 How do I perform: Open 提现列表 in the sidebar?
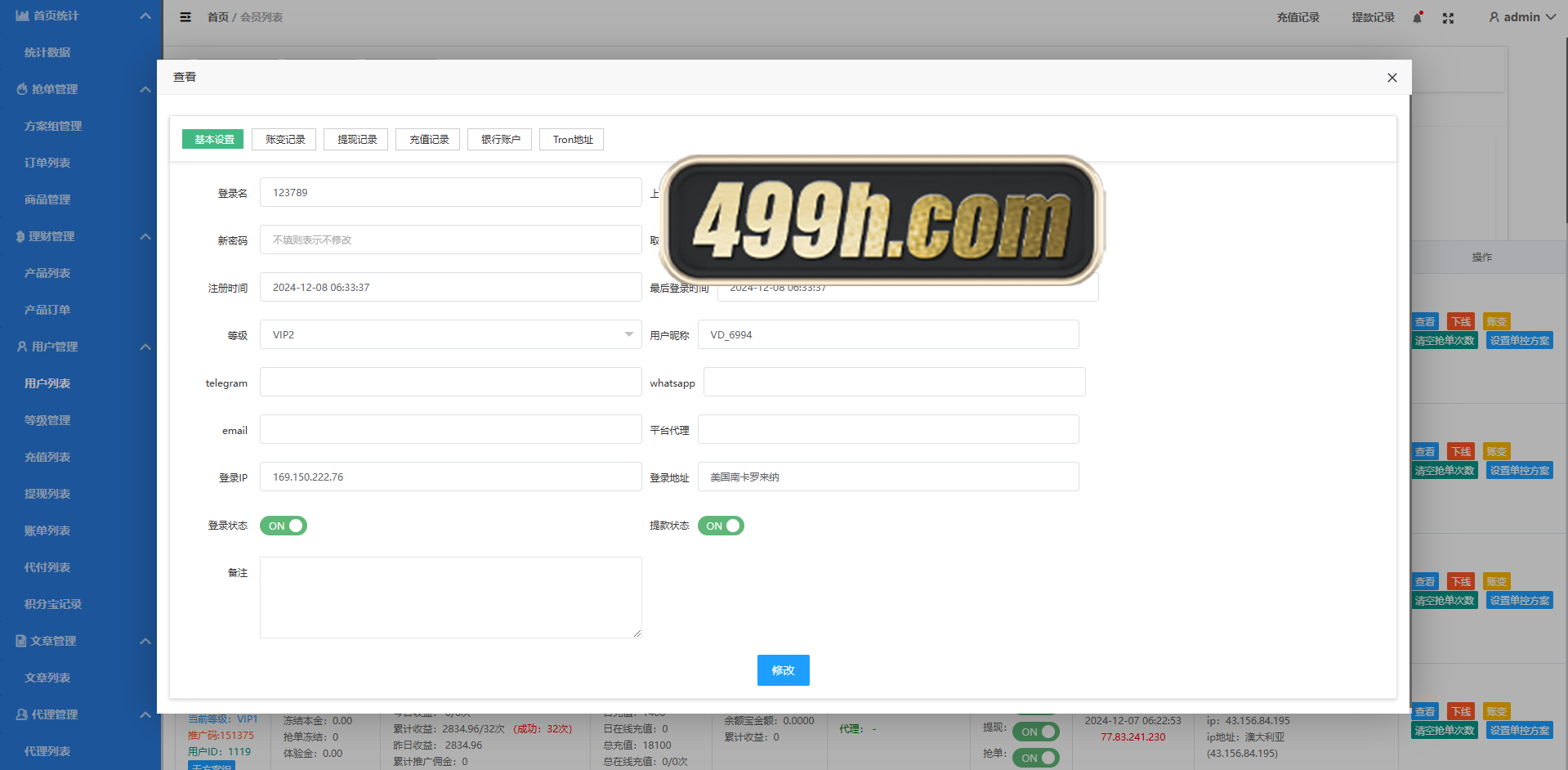[47, 494]
